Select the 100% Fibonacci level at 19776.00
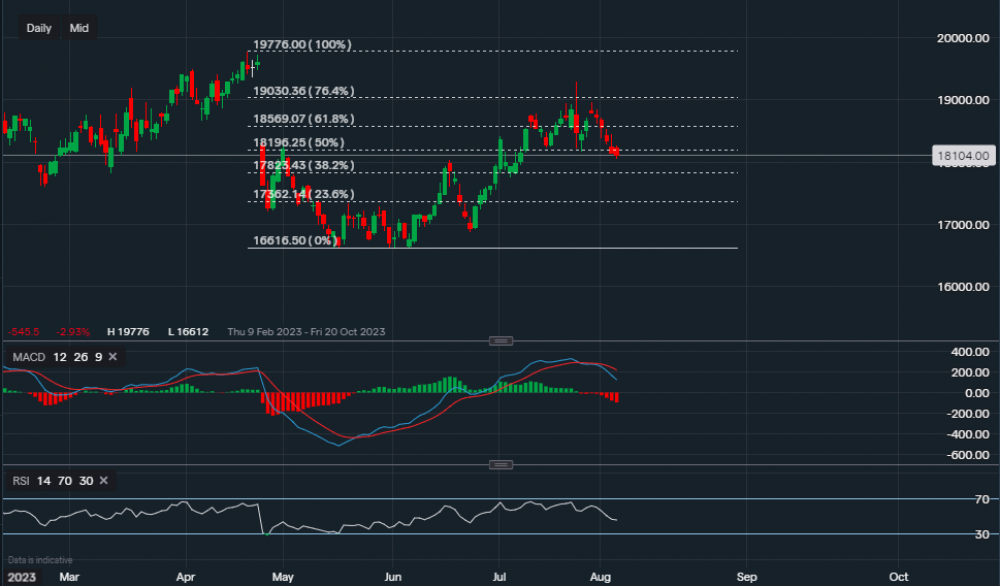 tap(302, 45)
